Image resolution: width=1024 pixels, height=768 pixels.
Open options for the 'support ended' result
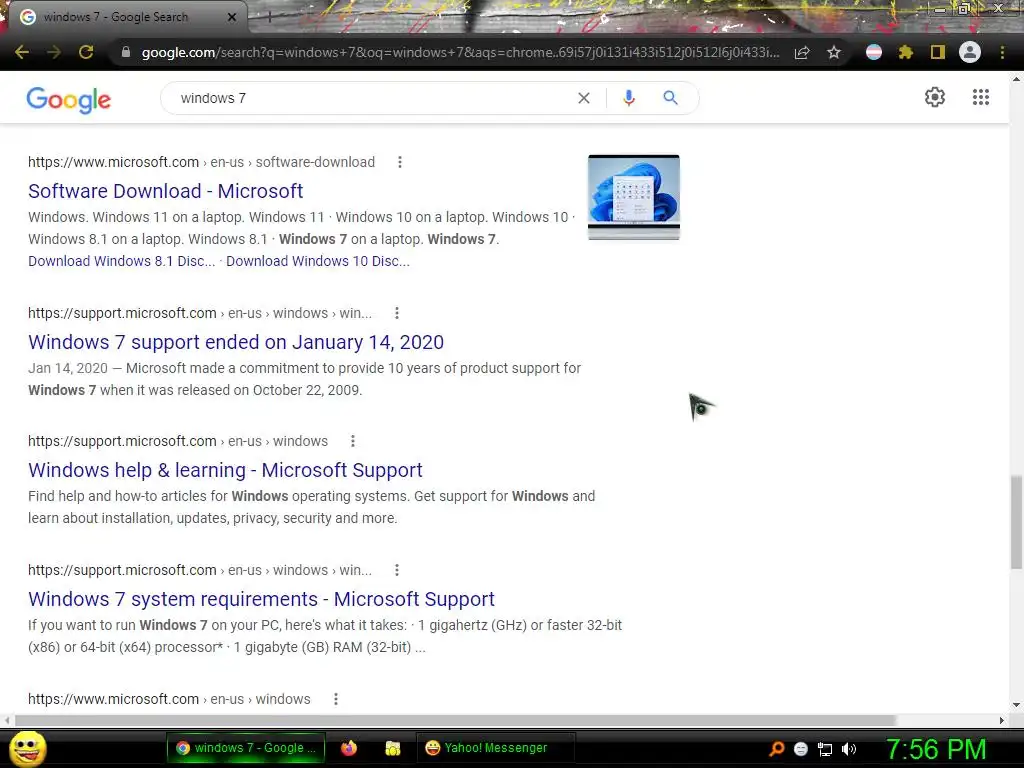coord(396,313)
